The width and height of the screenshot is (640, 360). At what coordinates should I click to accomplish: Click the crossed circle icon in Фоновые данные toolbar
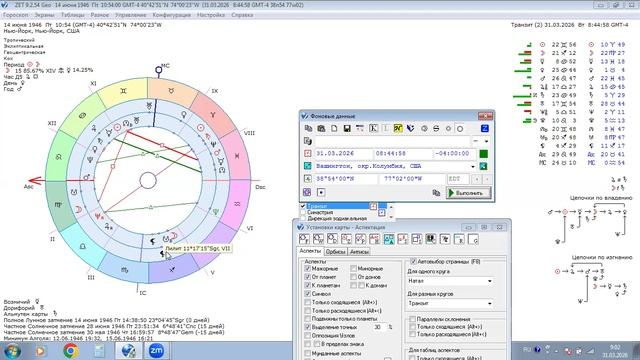pos(436,129)
